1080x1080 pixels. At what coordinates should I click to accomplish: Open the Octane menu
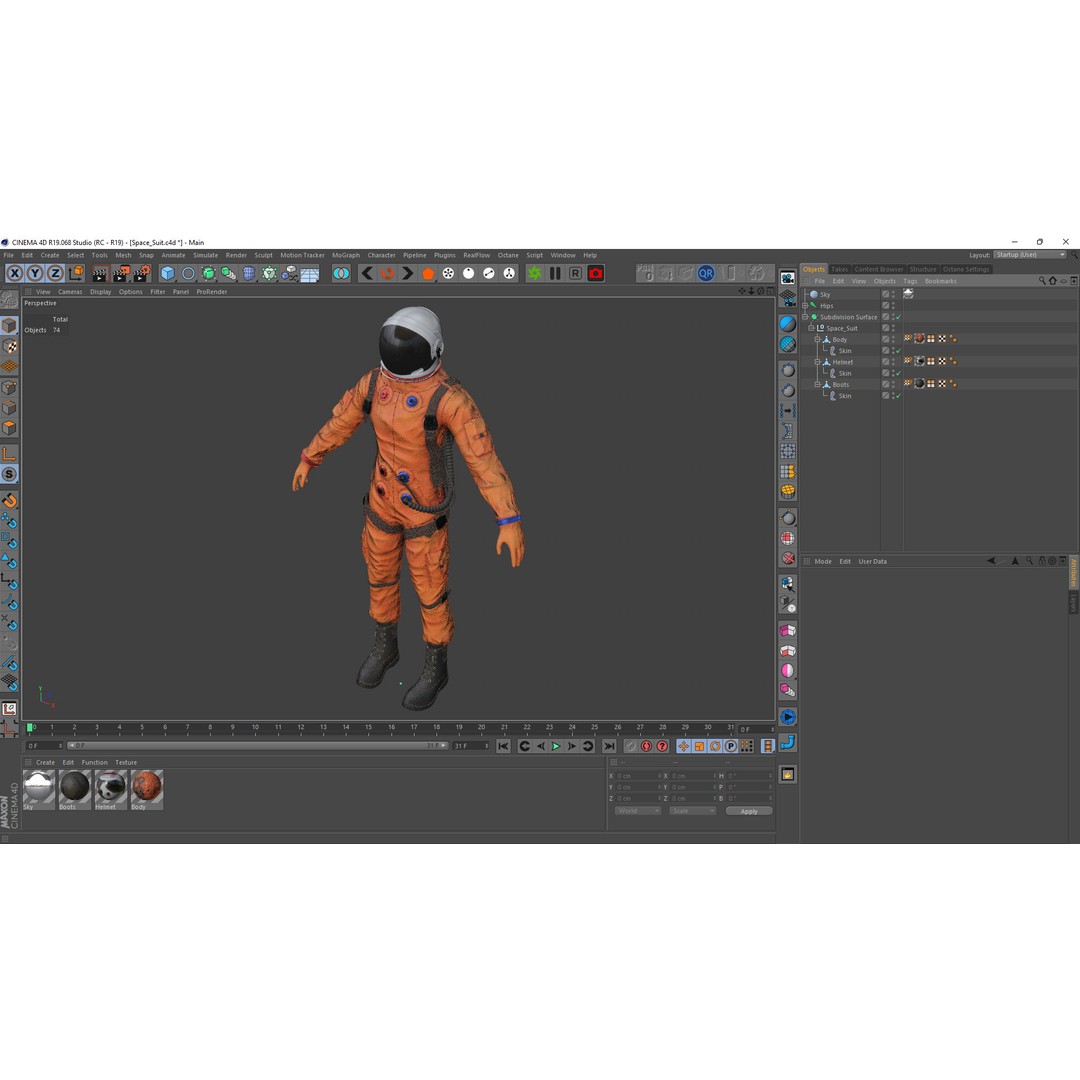[508, 256]
